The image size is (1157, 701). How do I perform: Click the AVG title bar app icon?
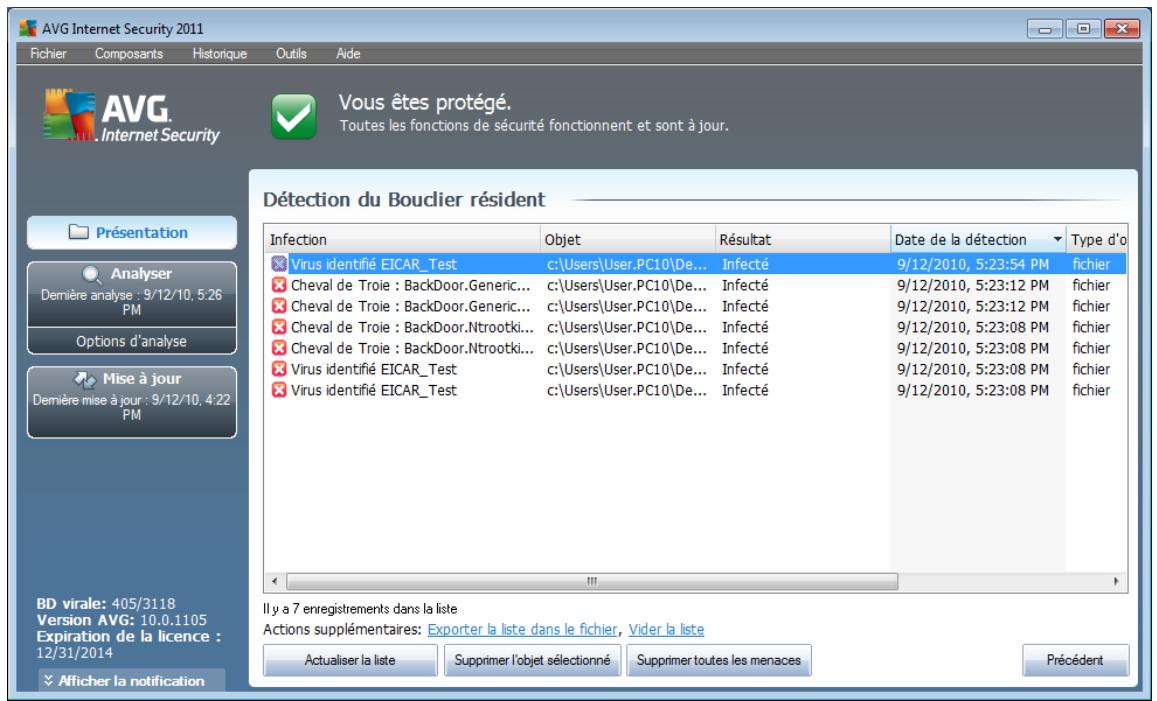[x=28, y=29]
